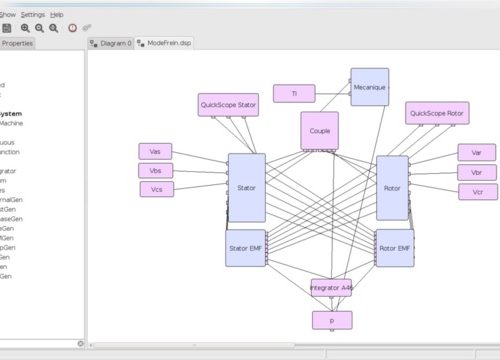Click the QuickScope Rotor block

(x=437, y=113)
